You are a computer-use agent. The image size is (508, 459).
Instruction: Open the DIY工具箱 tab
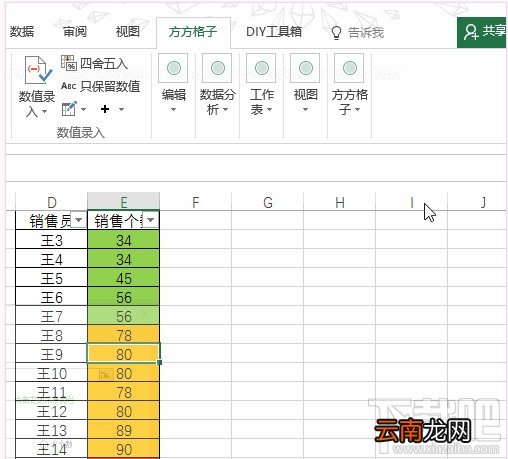click(274, 32)
